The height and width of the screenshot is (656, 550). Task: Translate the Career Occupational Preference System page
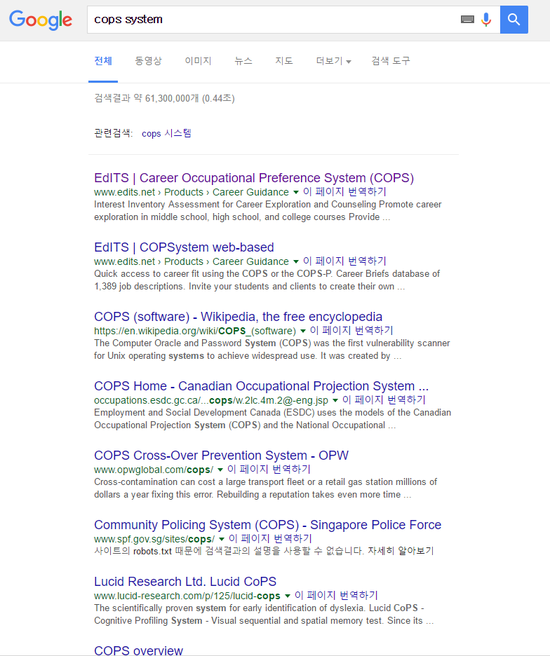(x=345, y=192)
